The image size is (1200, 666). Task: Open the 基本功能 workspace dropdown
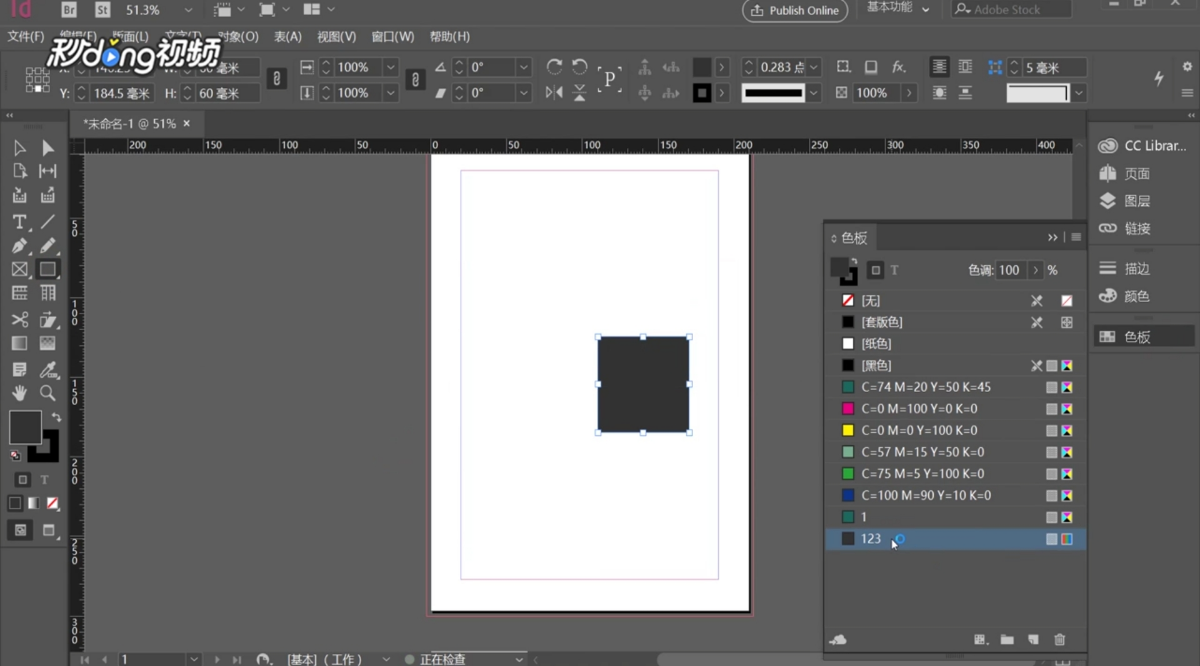point(925,9)
